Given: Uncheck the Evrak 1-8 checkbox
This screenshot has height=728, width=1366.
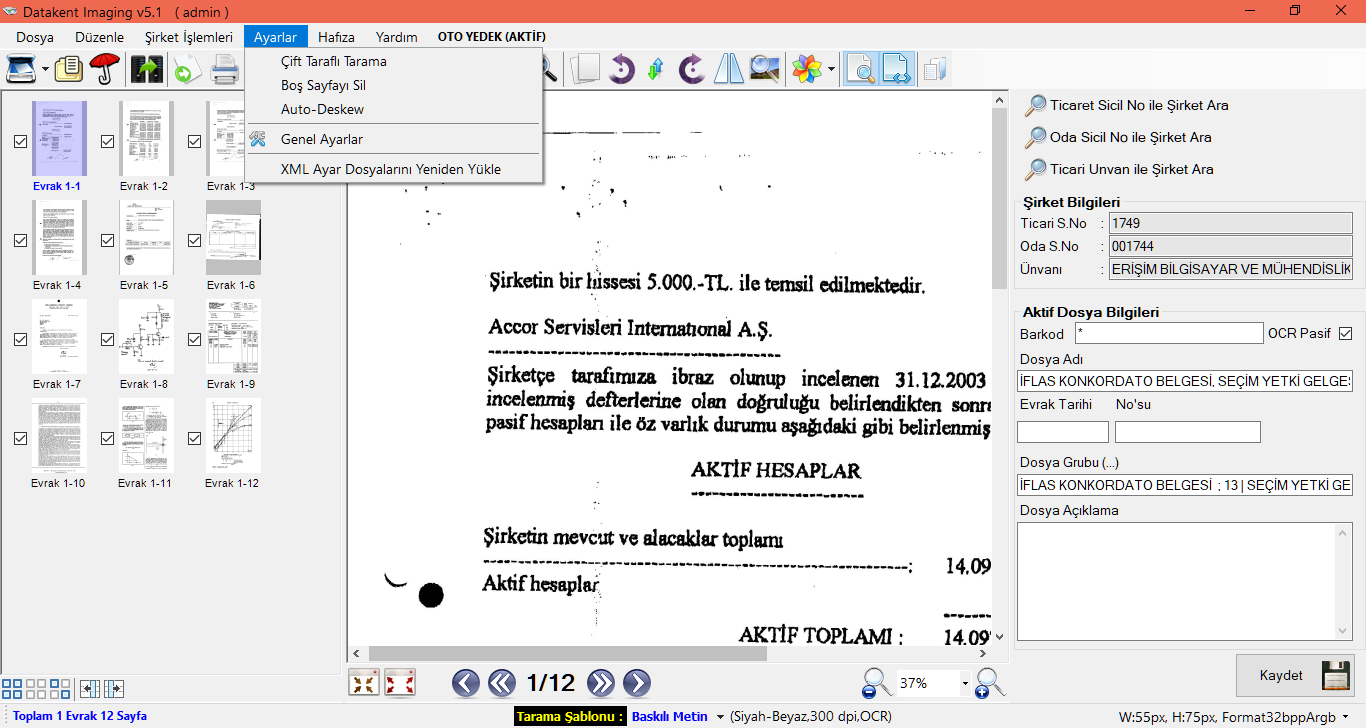Looking at the screenshot, I should [x=108, y=340].
